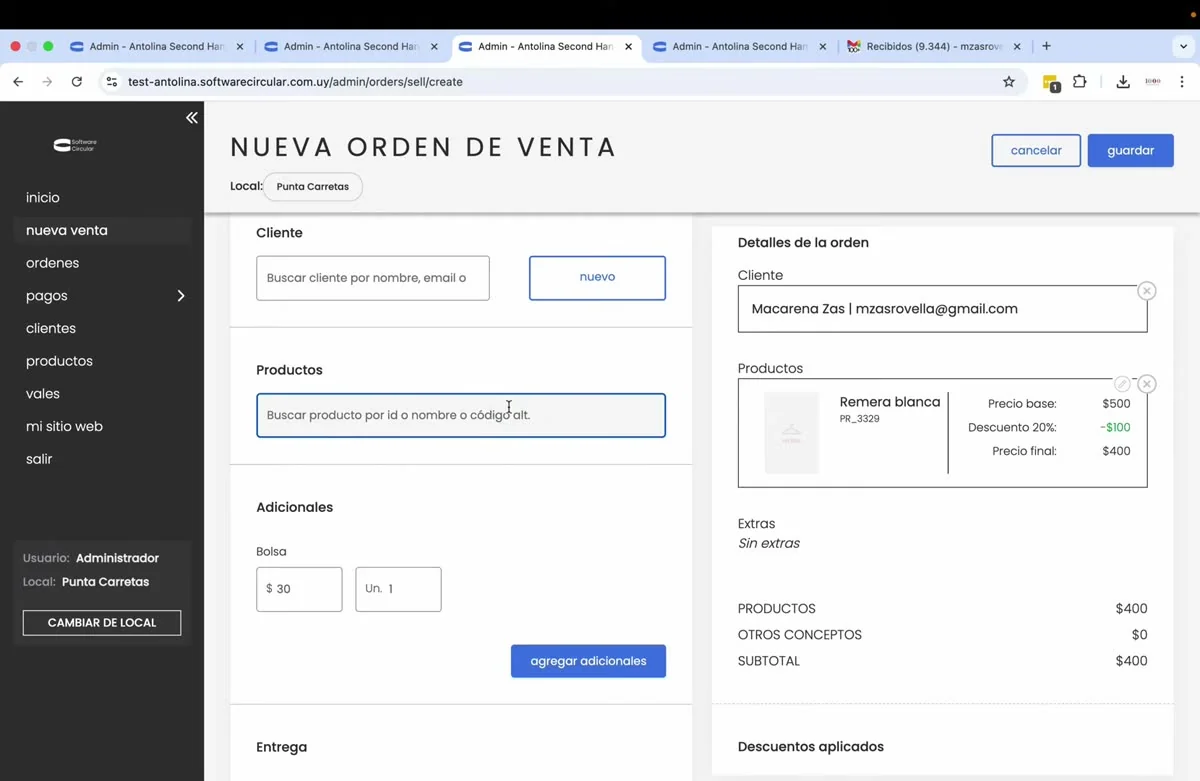Image resolution: width=1200 pixels, height=781 pixels.
Task: Click the -$100 discount amount
Action: (x=1115, y=428)
